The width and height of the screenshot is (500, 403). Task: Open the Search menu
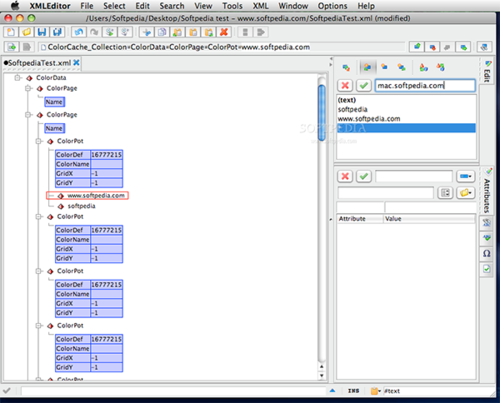pyautogui.click(x=172, y=6)
